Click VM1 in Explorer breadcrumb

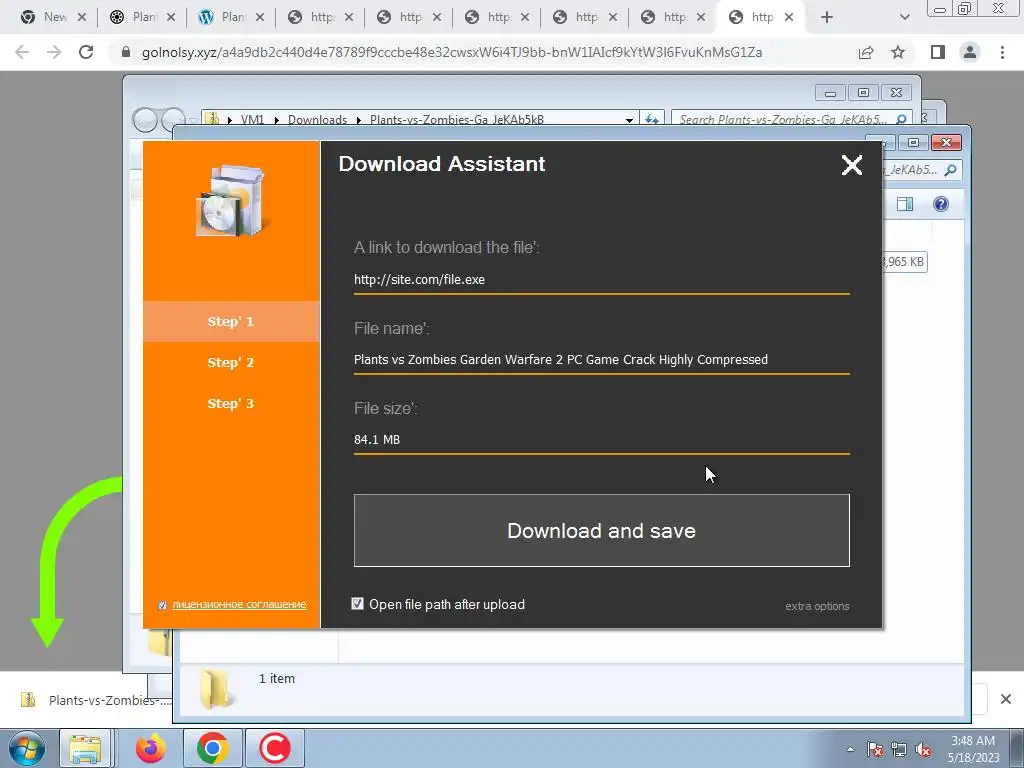click(252, 120)
